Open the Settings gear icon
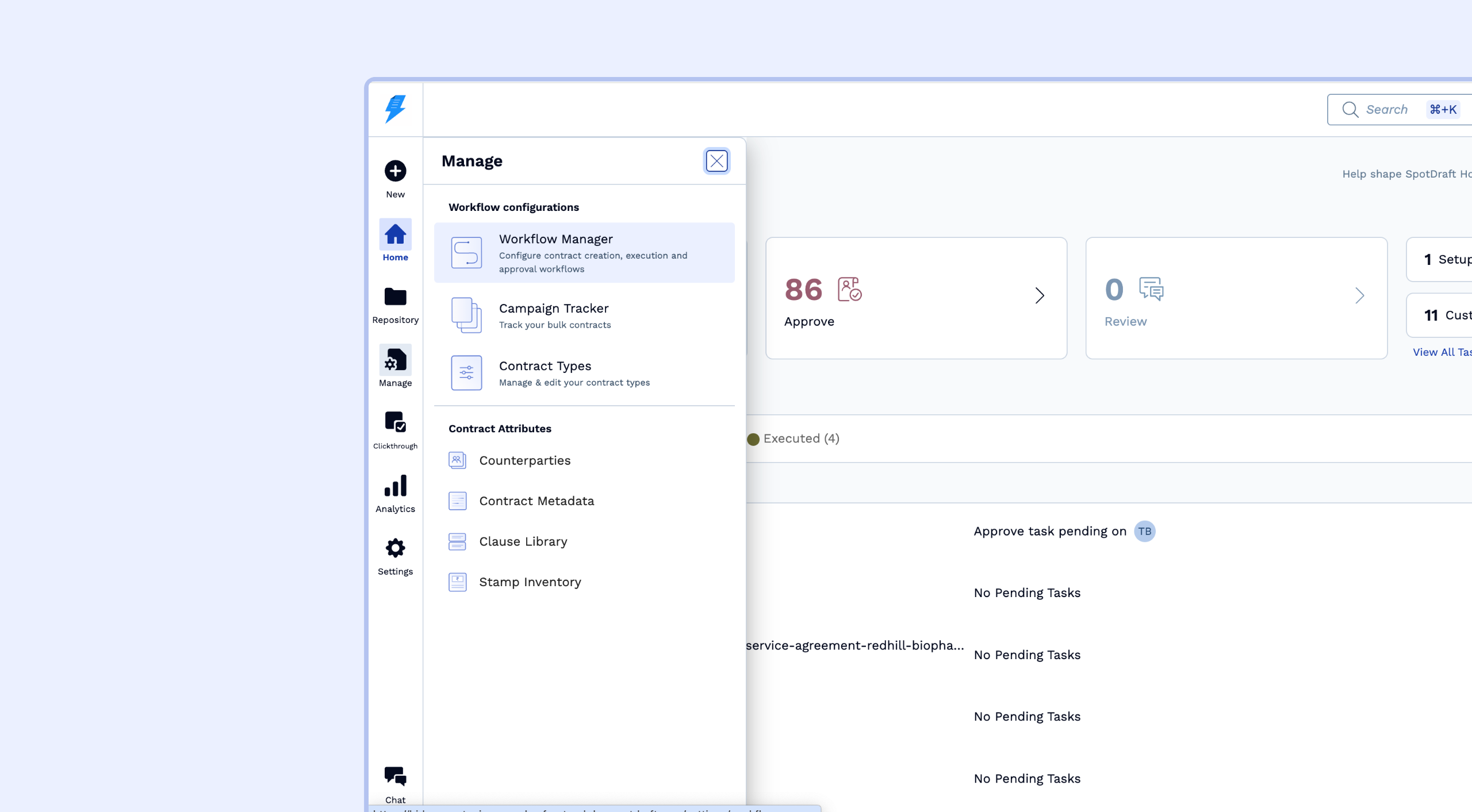Screen dimensions: 1472x812 (x=395, y=548)
